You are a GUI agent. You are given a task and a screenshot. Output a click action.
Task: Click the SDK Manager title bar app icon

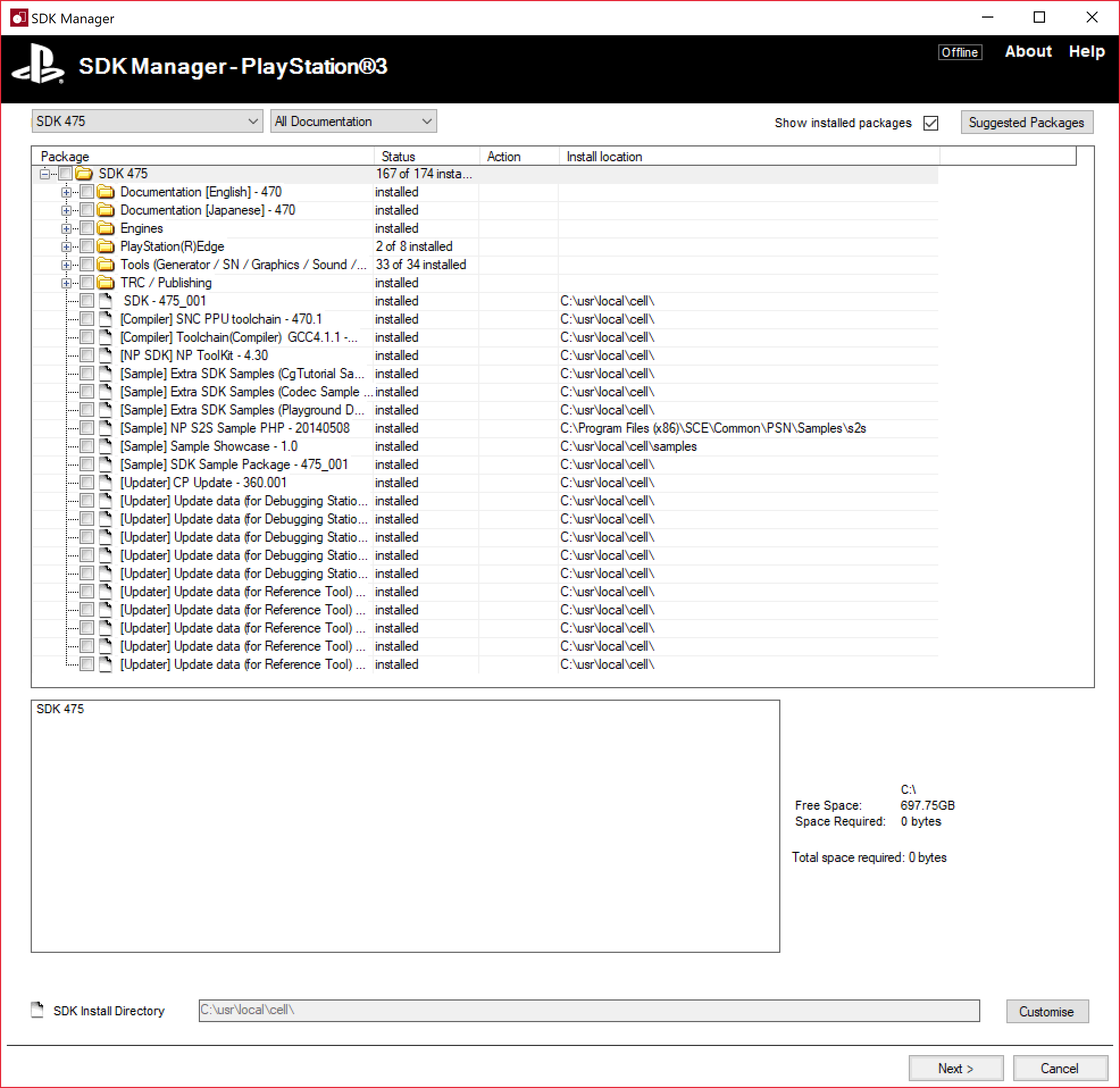click(x=19, y=18)
